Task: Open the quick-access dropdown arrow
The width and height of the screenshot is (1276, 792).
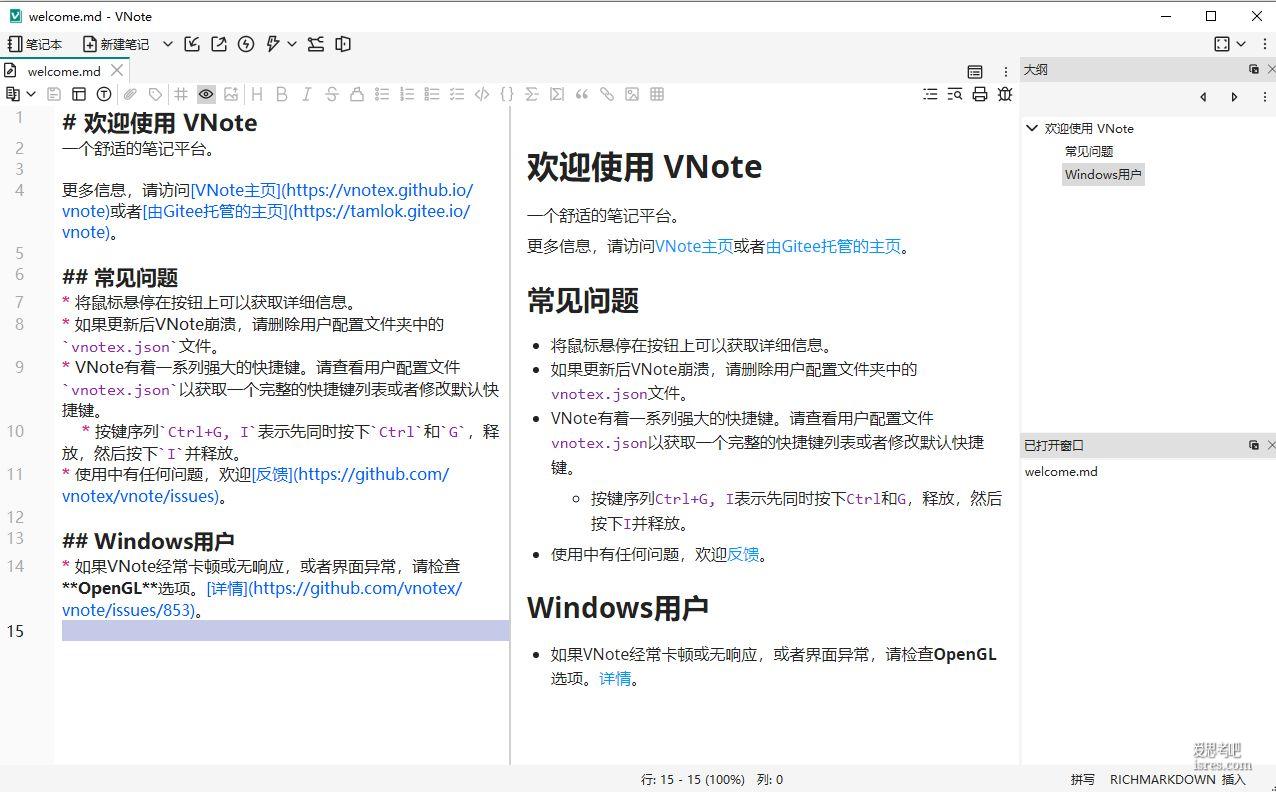Action: pos(292,44)
